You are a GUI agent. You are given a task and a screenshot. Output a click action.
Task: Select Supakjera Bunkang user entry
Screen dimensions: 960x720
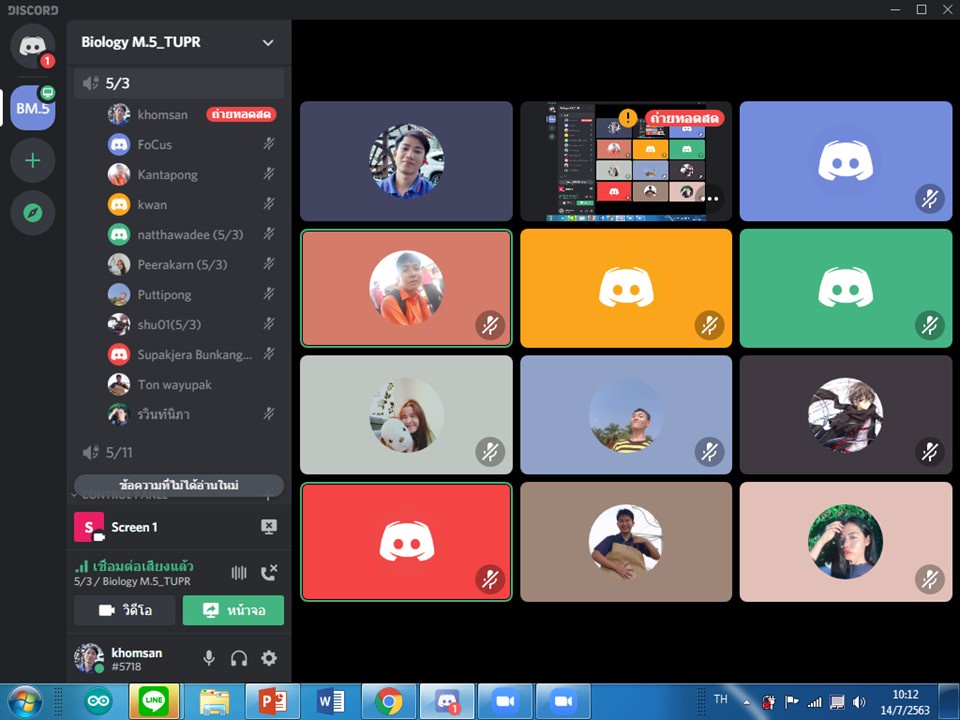point(192,354)
